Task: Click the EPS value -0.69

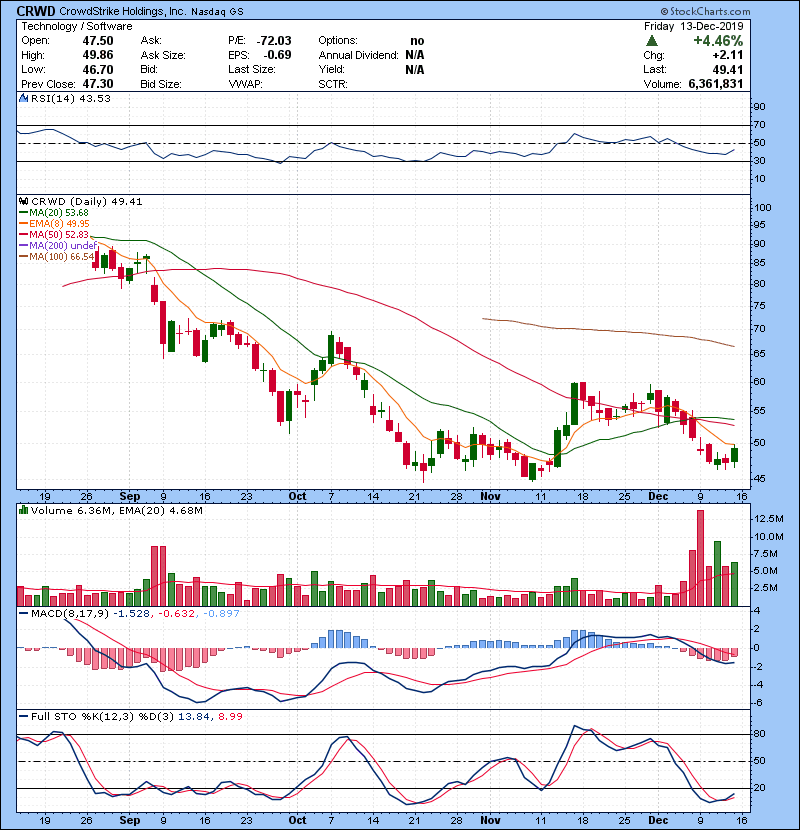Action: [277, 55]
